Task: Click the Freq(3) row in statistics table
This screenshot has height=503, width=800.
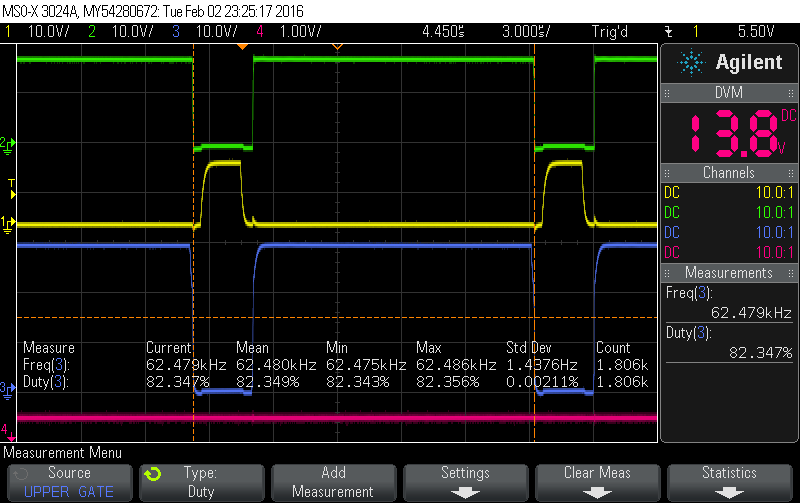Action: (x=336, y=365)
